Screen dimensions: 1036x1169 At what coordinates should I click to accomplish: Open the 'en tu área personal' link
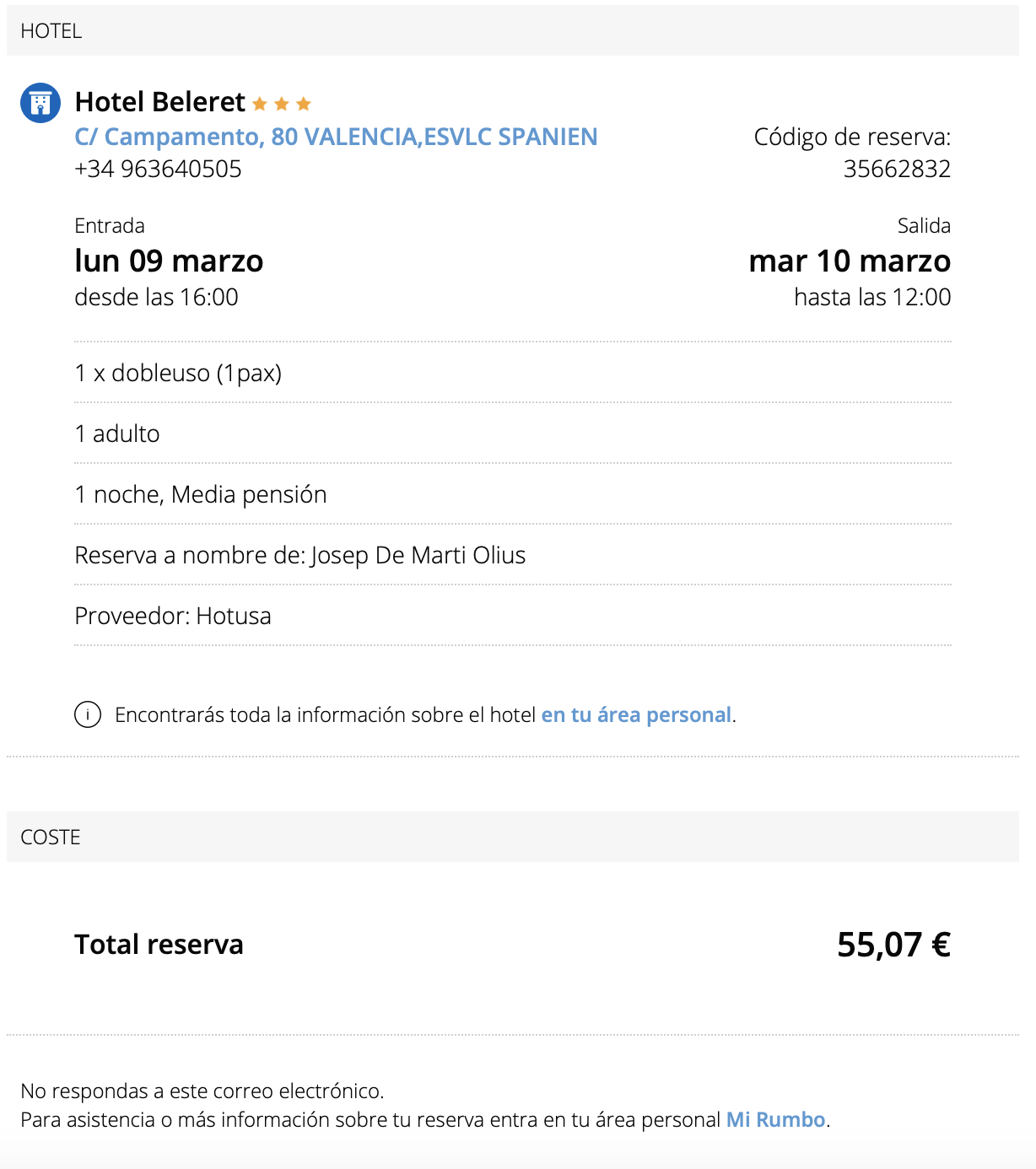(636, 714)
